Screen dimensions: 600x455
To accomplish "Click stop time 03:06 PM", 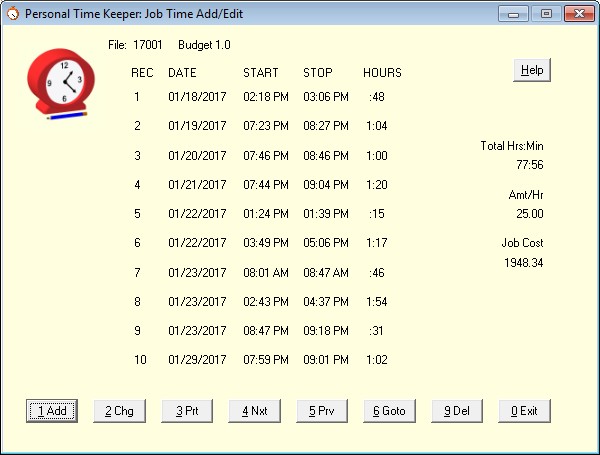I will (326, 97).
